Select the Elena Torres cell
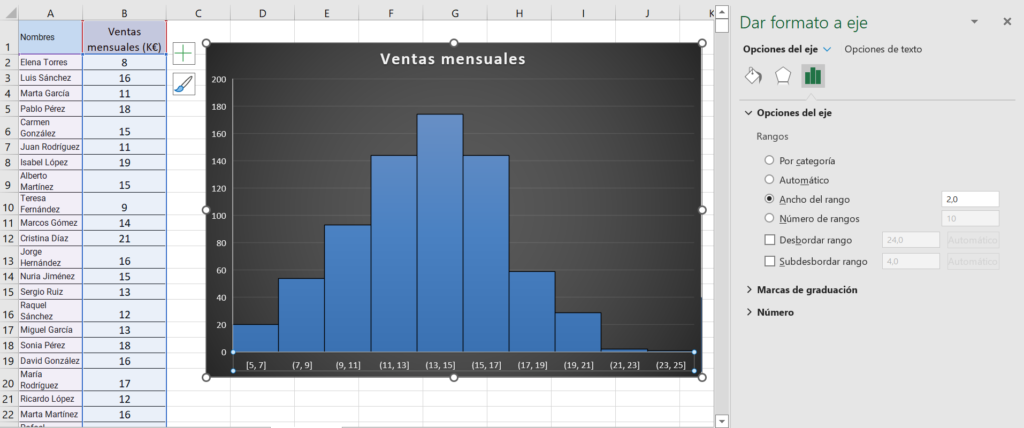Image resolution: width=1024 pixels, height=428 pixels. click(x=50, y=63)
